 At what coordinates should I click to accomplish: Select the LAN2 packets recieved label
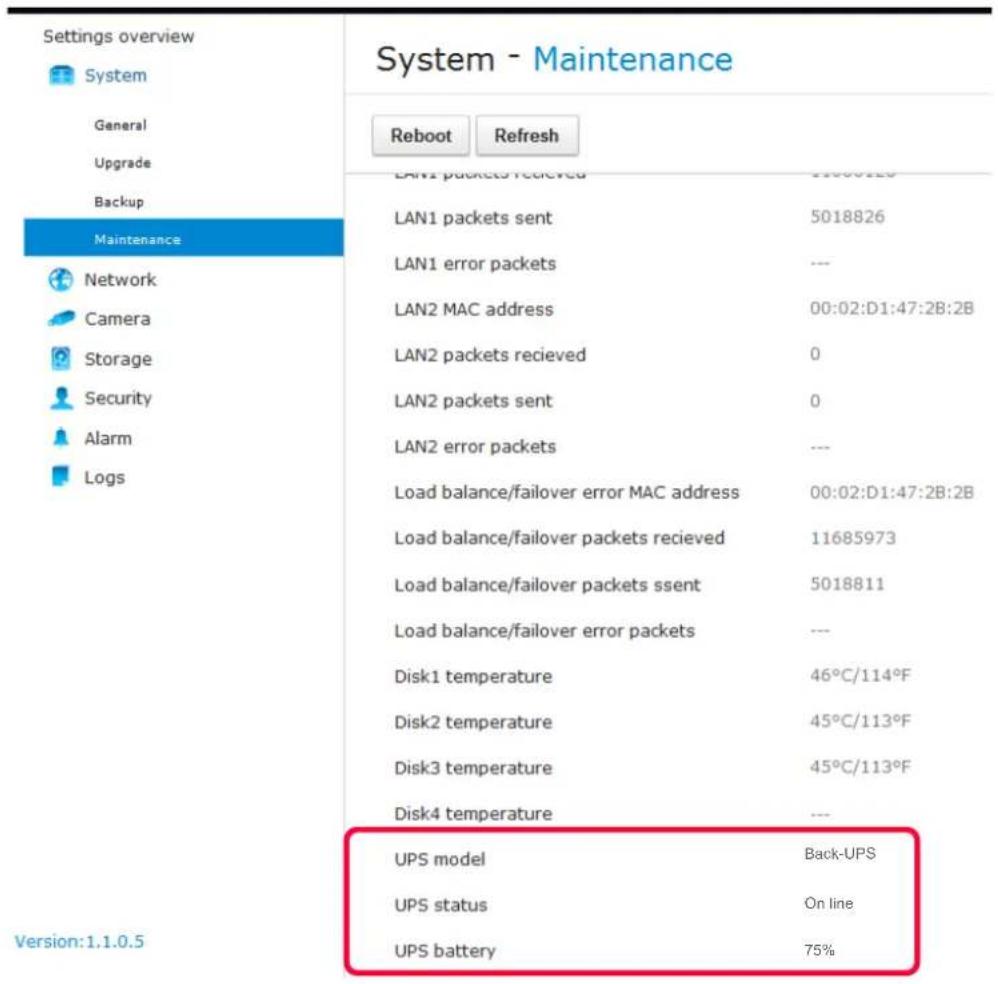(490, 355)
